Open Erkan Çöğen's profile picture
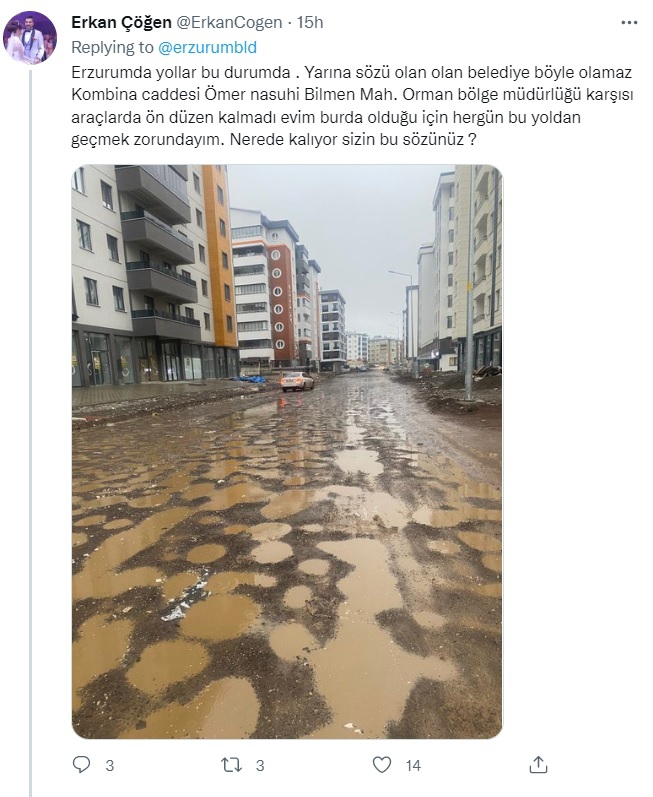 click(30, 38)
